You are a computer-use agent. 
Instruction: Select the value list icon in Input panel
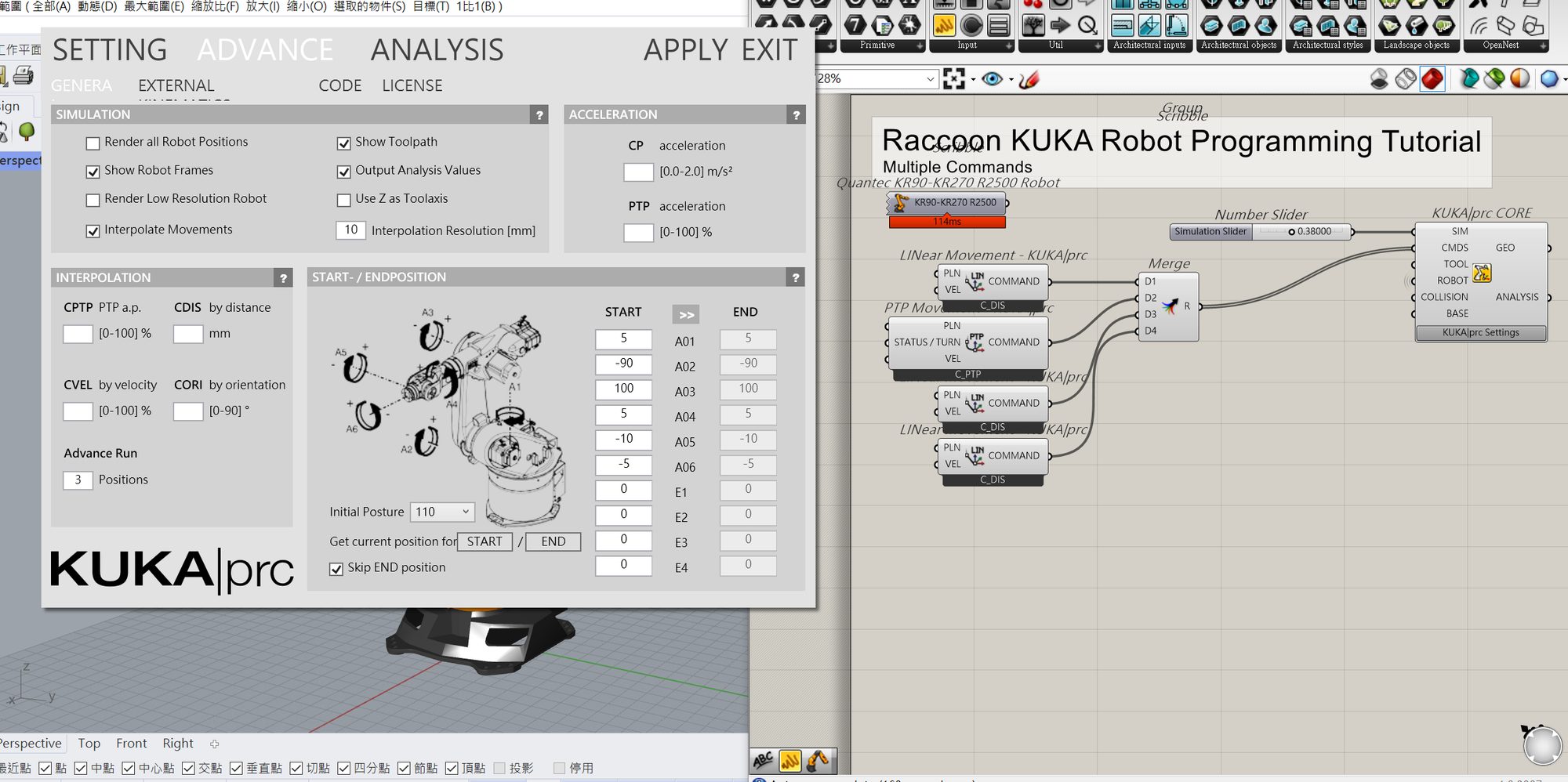click(x=998, y=25)
